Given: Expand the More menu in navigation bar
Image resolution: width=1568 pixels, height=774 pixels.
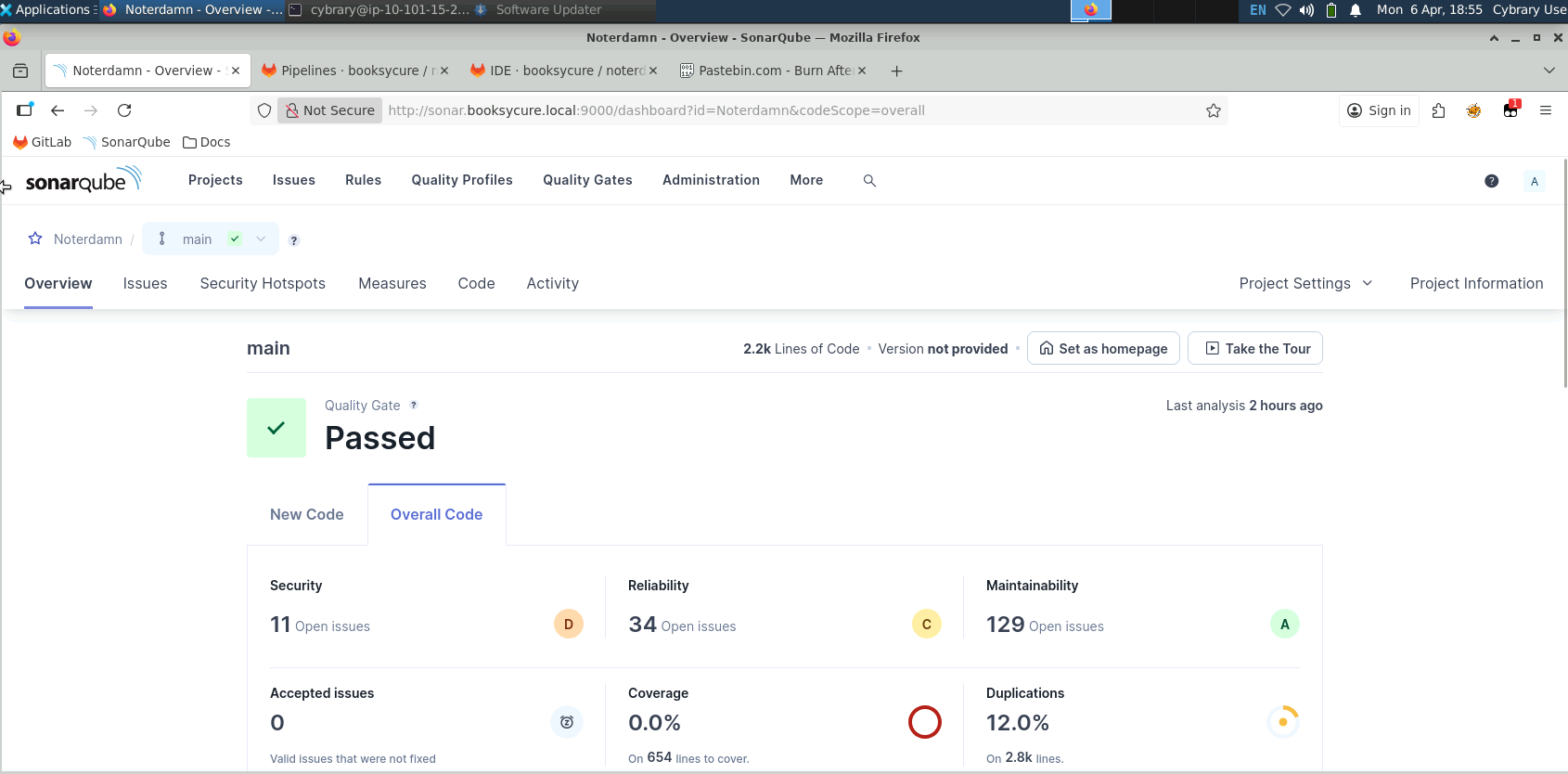Looking at the screenshot, I should 806,180.
